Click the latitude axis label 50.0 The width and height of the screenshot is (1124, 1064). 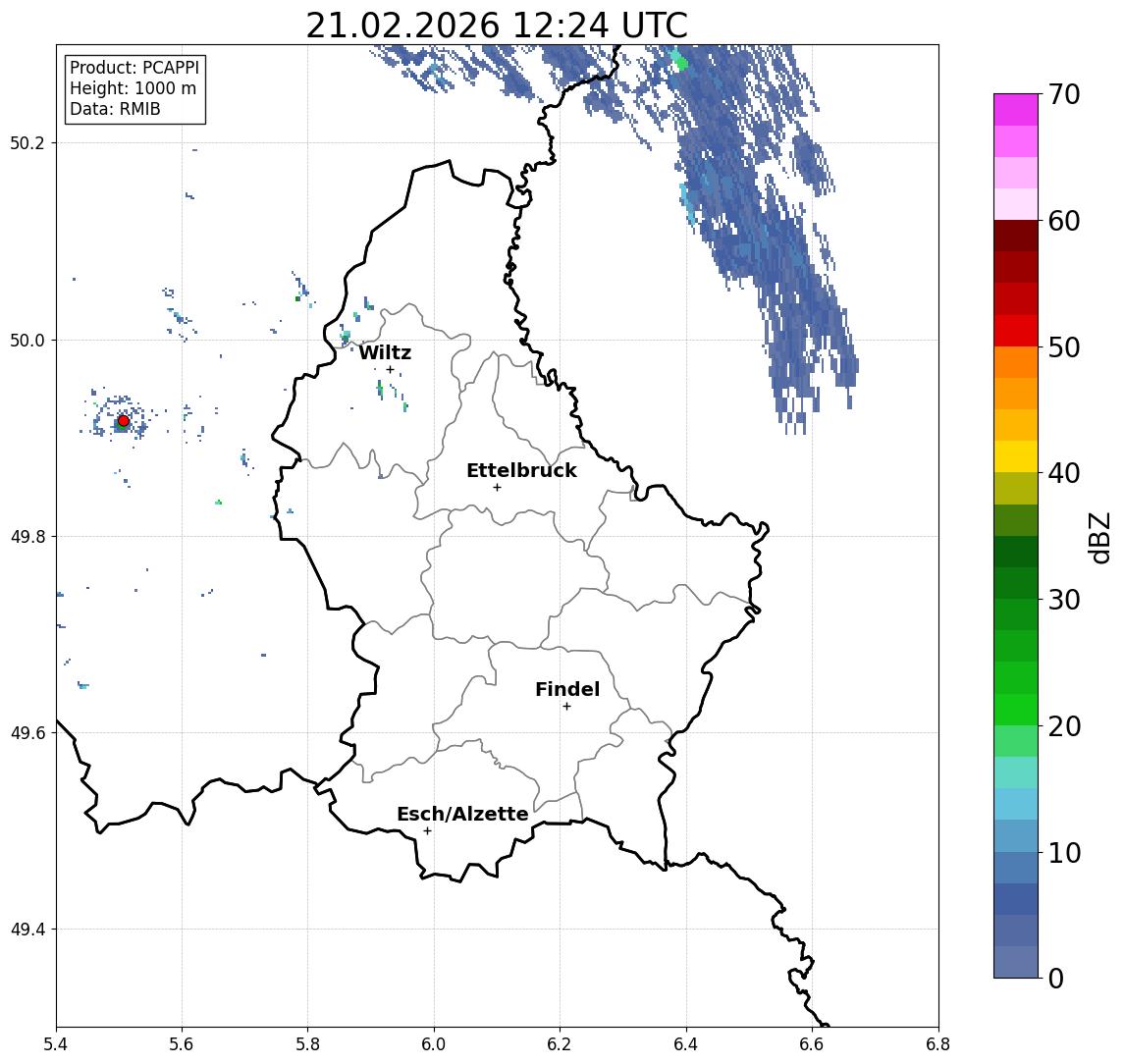(x=27, y=340)
